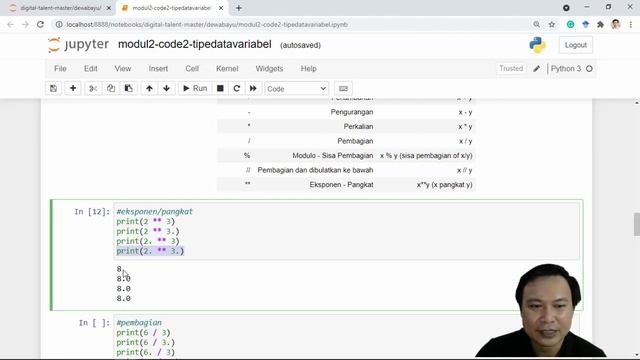Open the Widgets menu
The width and height of the screenshot is (640, 360).
(x=269, y=69)
